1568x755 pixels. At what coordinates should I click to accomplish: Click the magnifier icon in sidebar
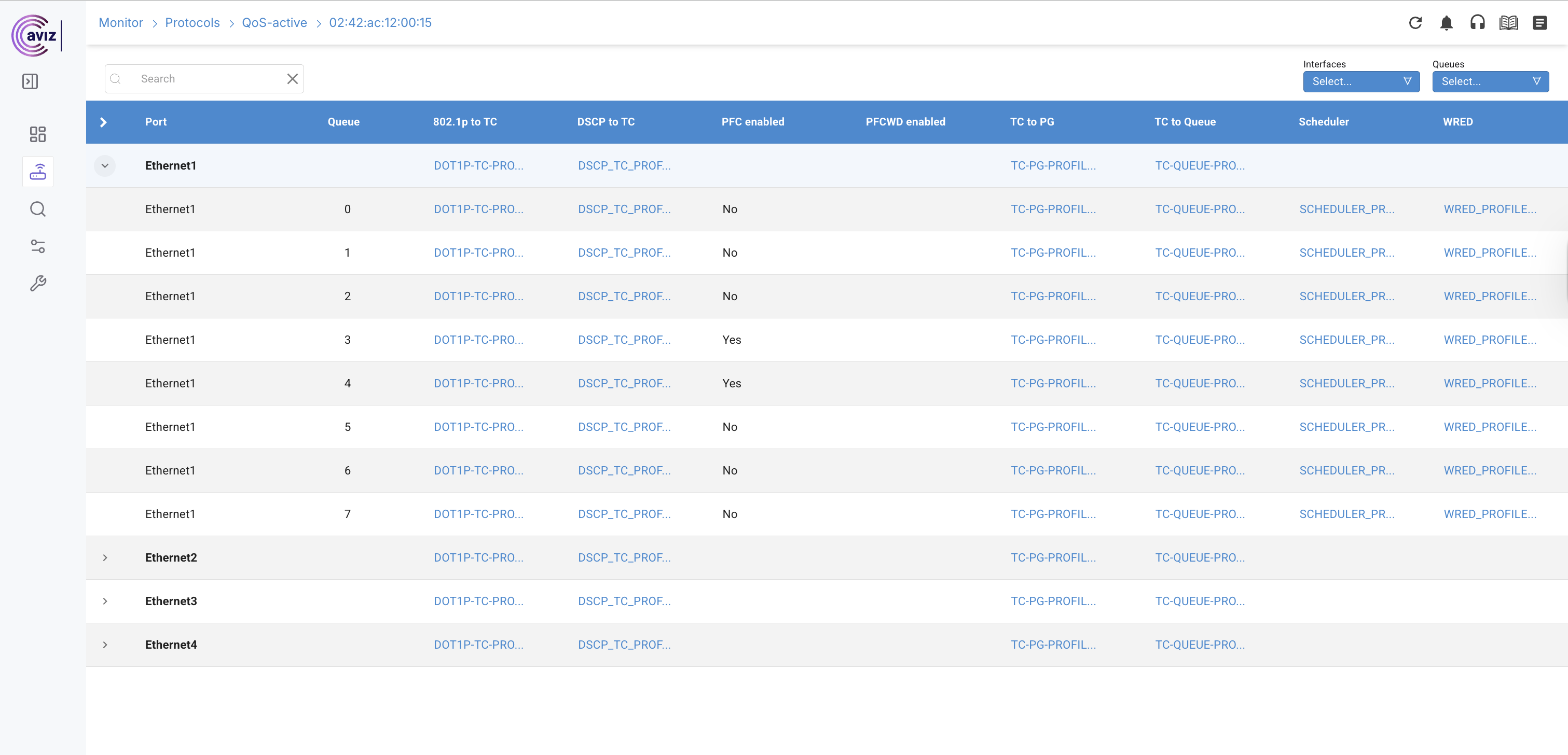(x=38, y=209)
